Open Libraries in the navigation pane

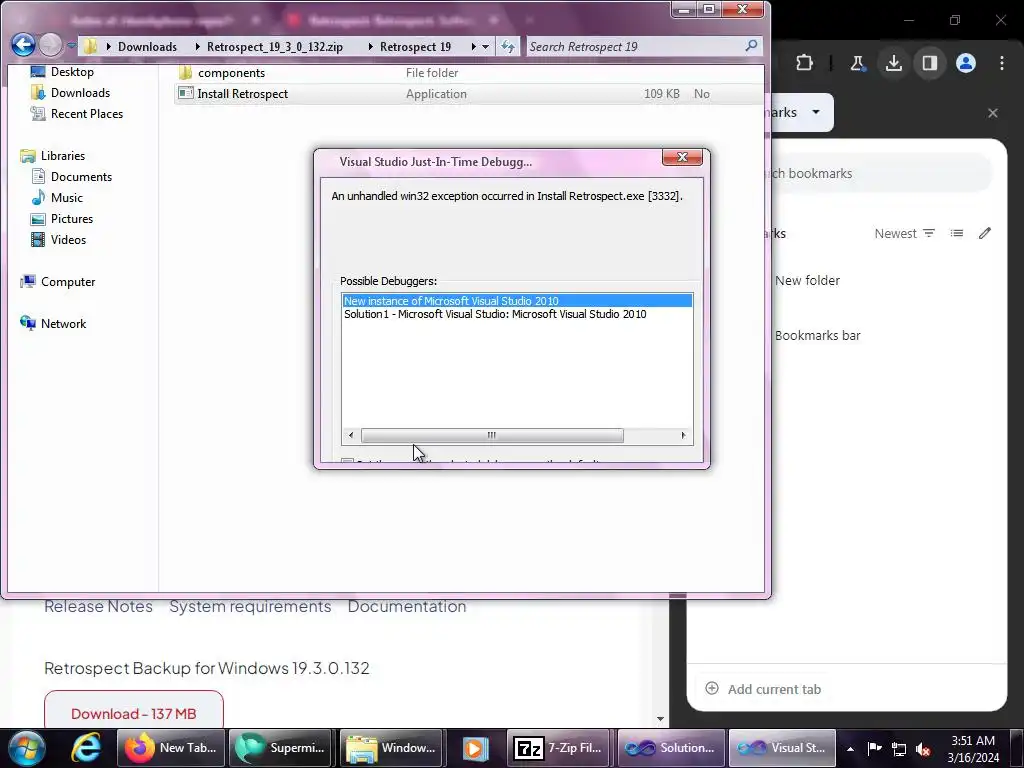(x=63, y=155)
